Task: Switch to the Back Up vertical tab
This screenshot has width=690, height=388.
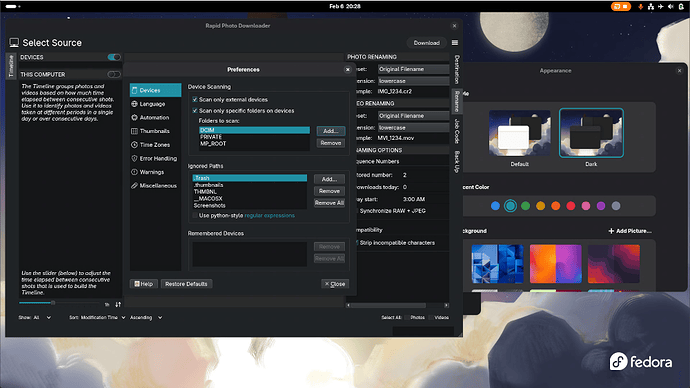Action: coord(457,161)
